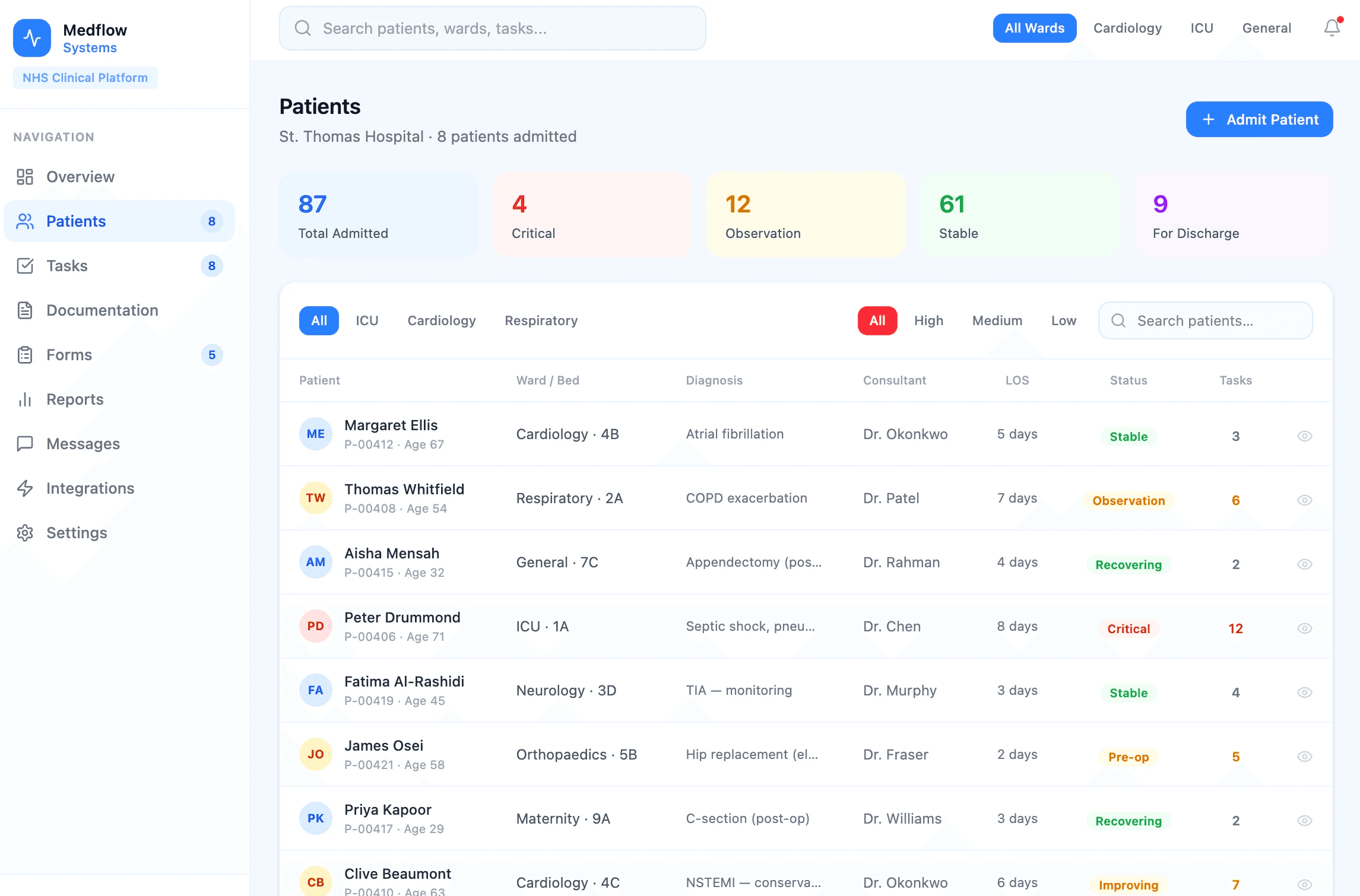
Task: View Fatima Al-Rashidi record via eye icon
Action: 1304,692
